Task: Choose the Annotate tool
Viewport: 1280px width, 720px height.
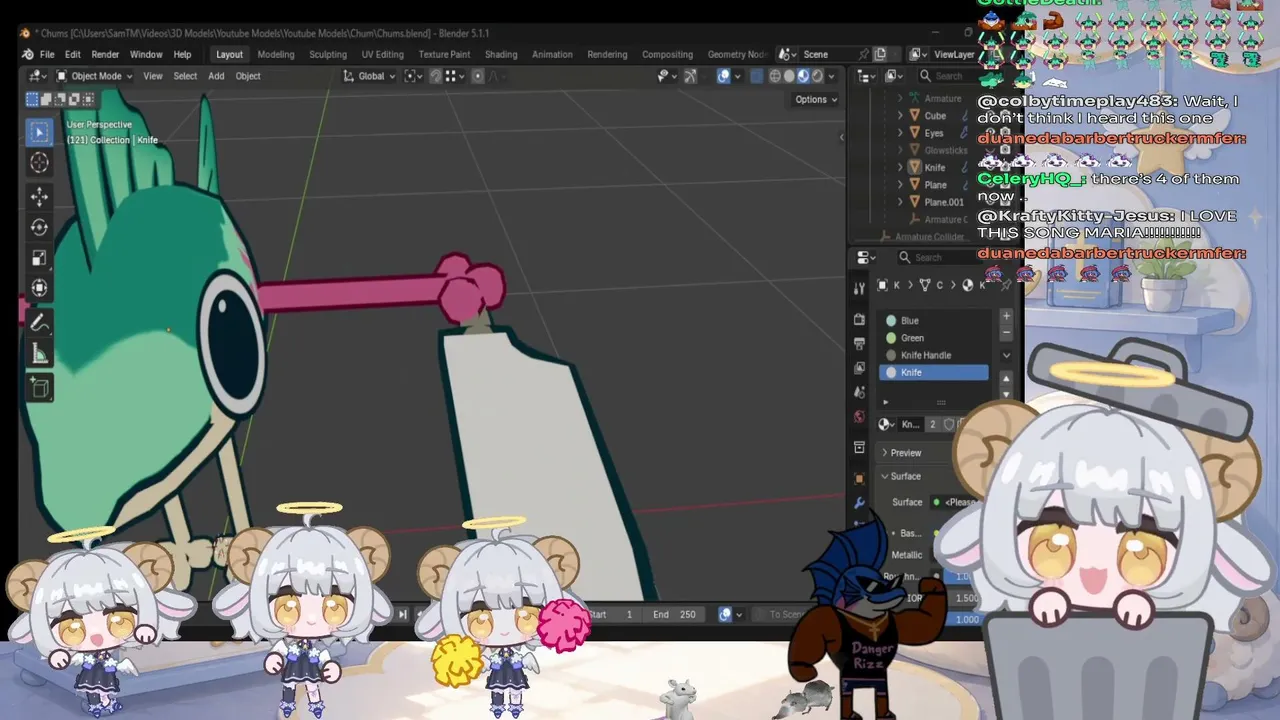Action: tap(40, 322)
